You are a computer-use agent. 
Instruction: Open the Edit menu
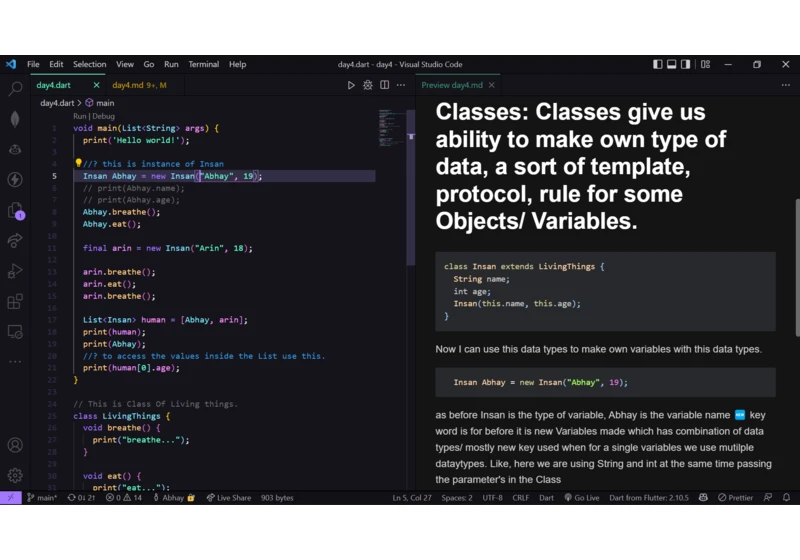[56, 64]
